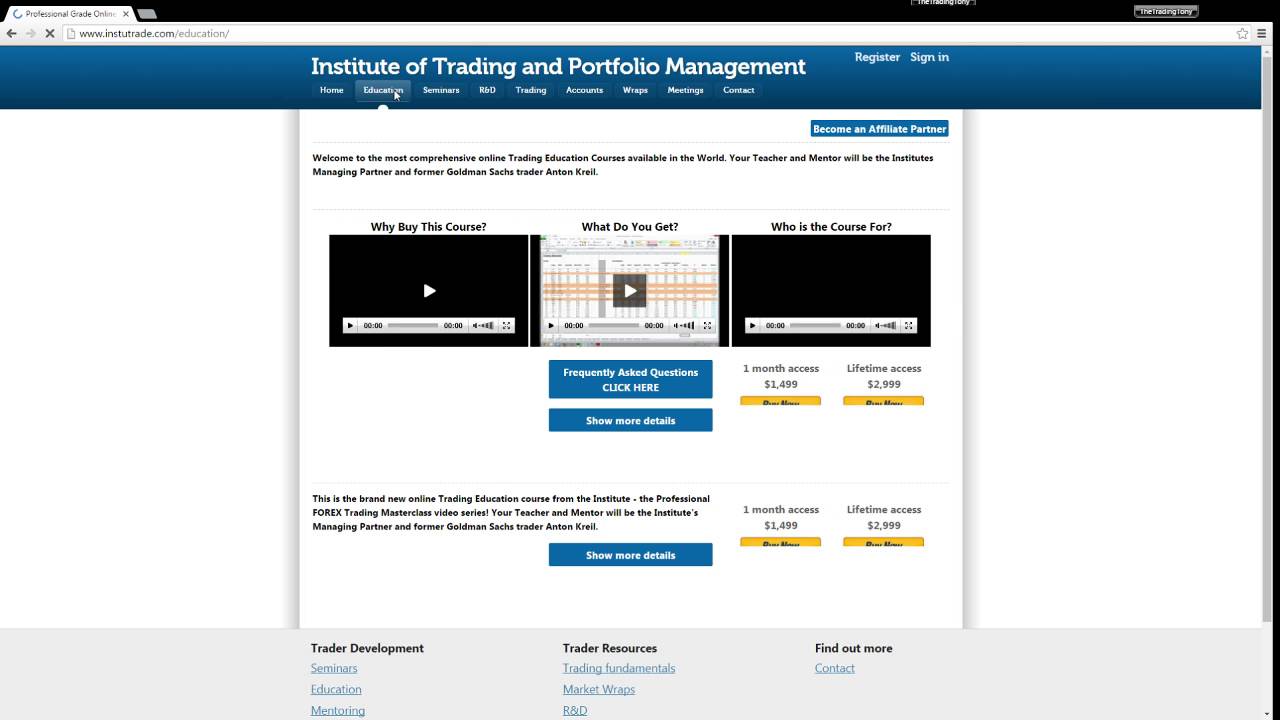Open the Meetings navigation item
The height and width of the screenshot is (720, 1280).
[686, 90]
